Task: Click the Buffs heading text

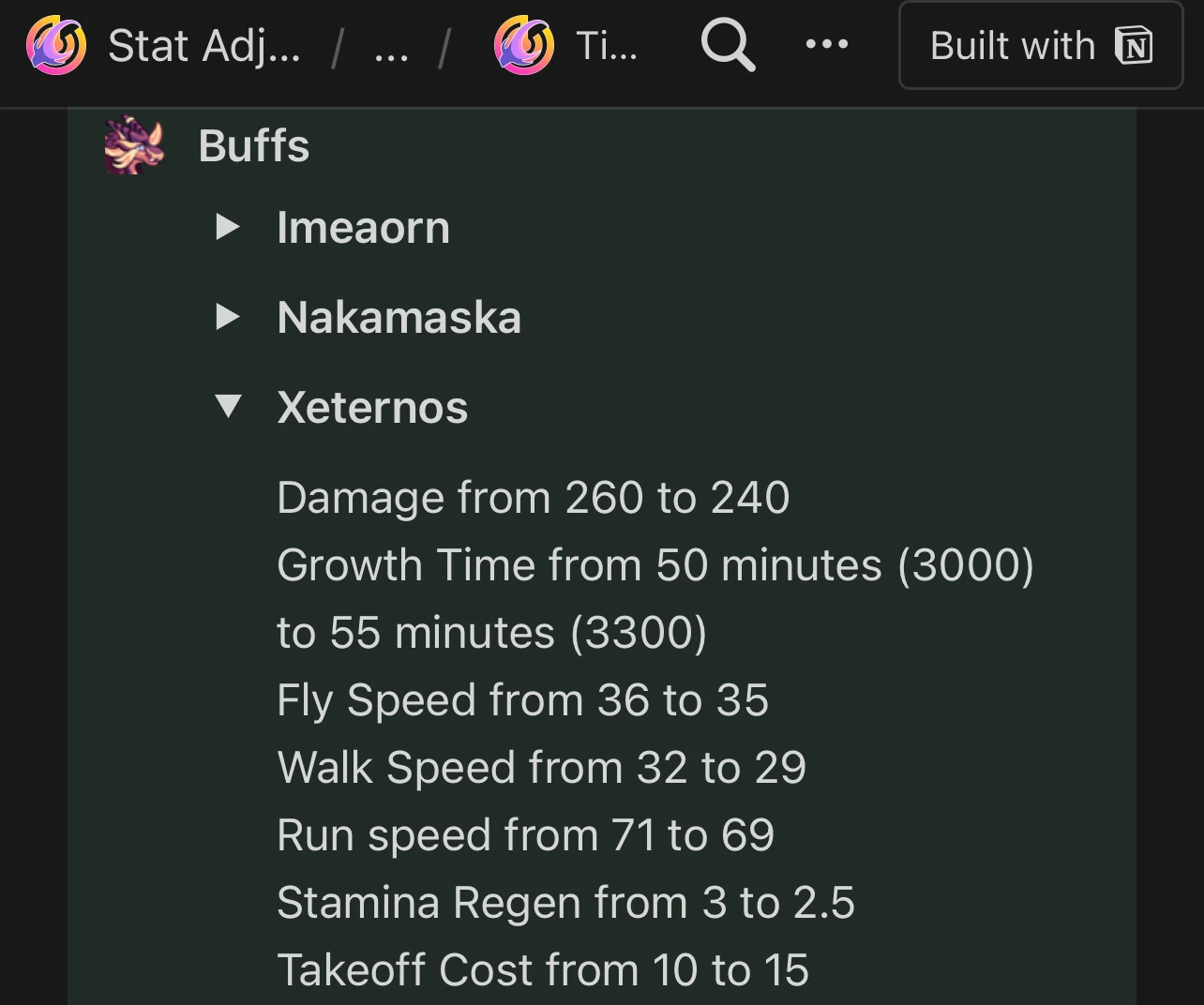Action: click(253, 145)
